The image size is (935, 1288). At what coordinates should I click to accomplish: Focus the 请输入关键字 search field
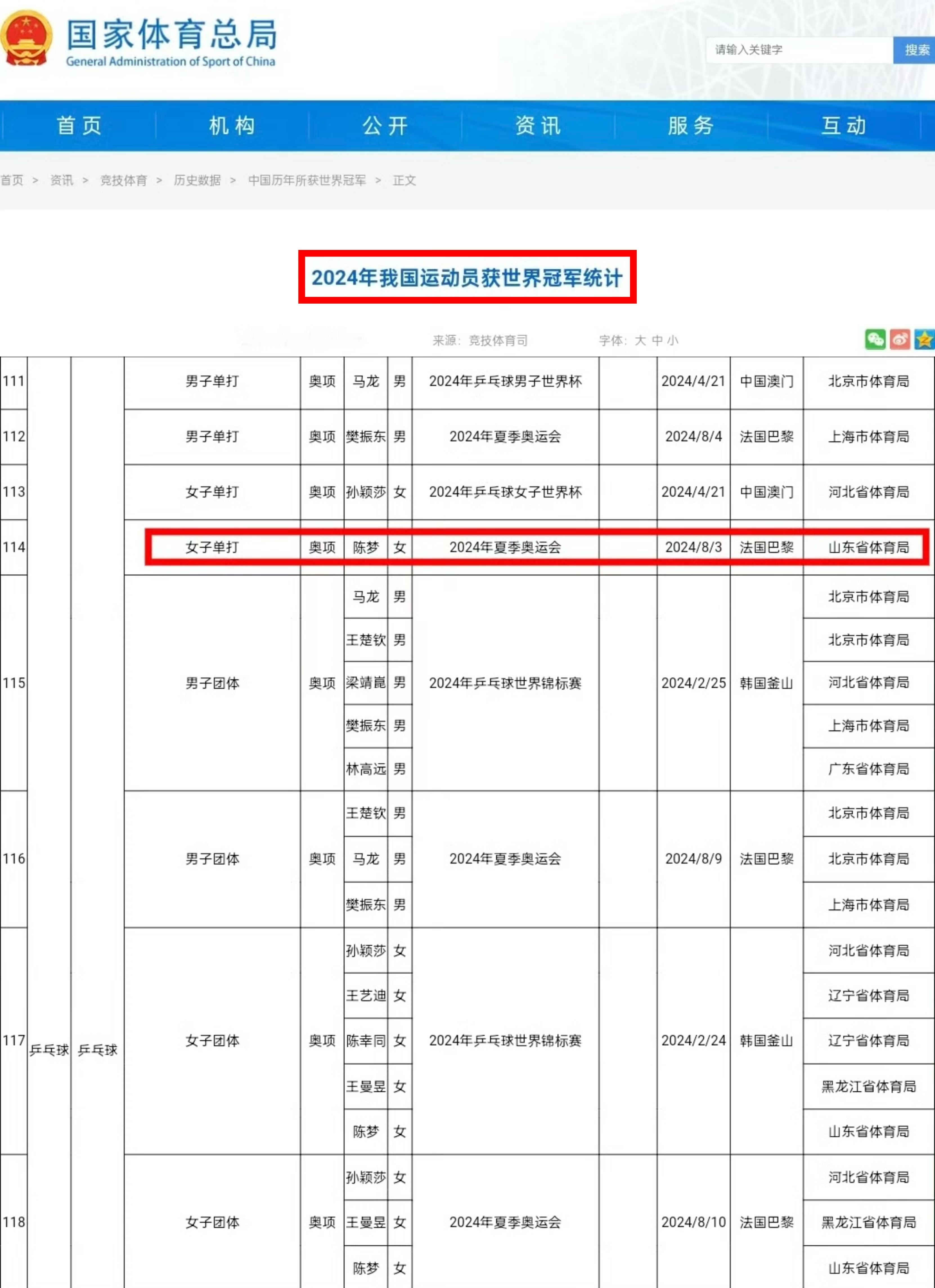click(800, 50)
